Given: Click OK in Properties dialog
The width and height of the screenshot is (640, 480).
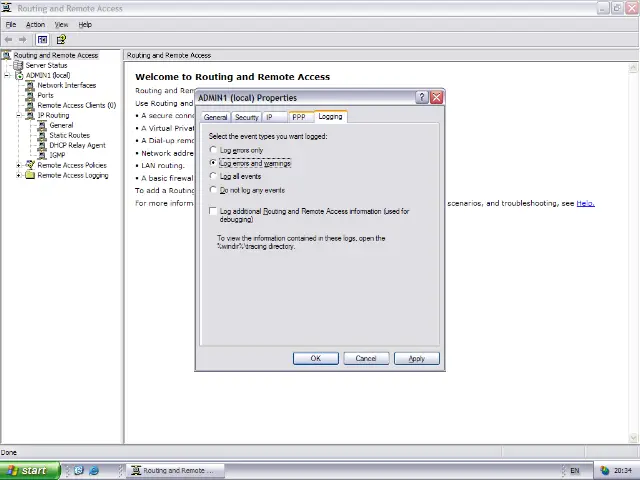Looking at the screenshot, I should pos(316,358).
